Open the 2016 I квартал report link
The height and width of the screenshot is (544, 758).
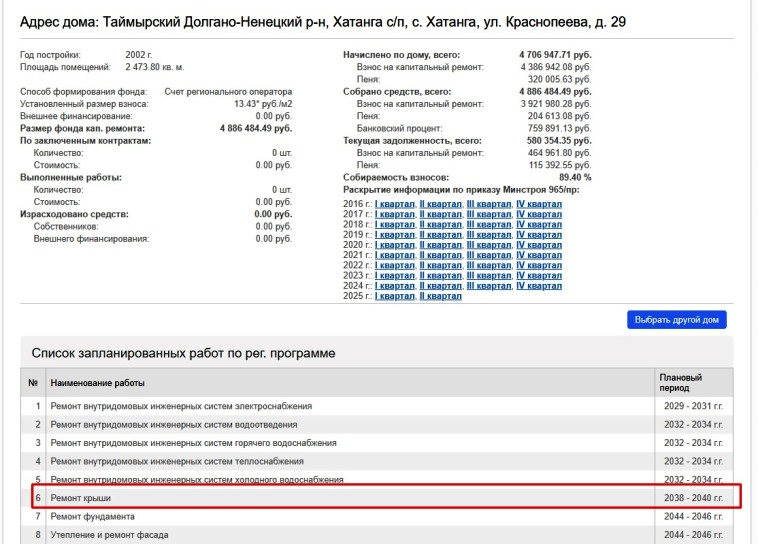(x=394, y=203)
